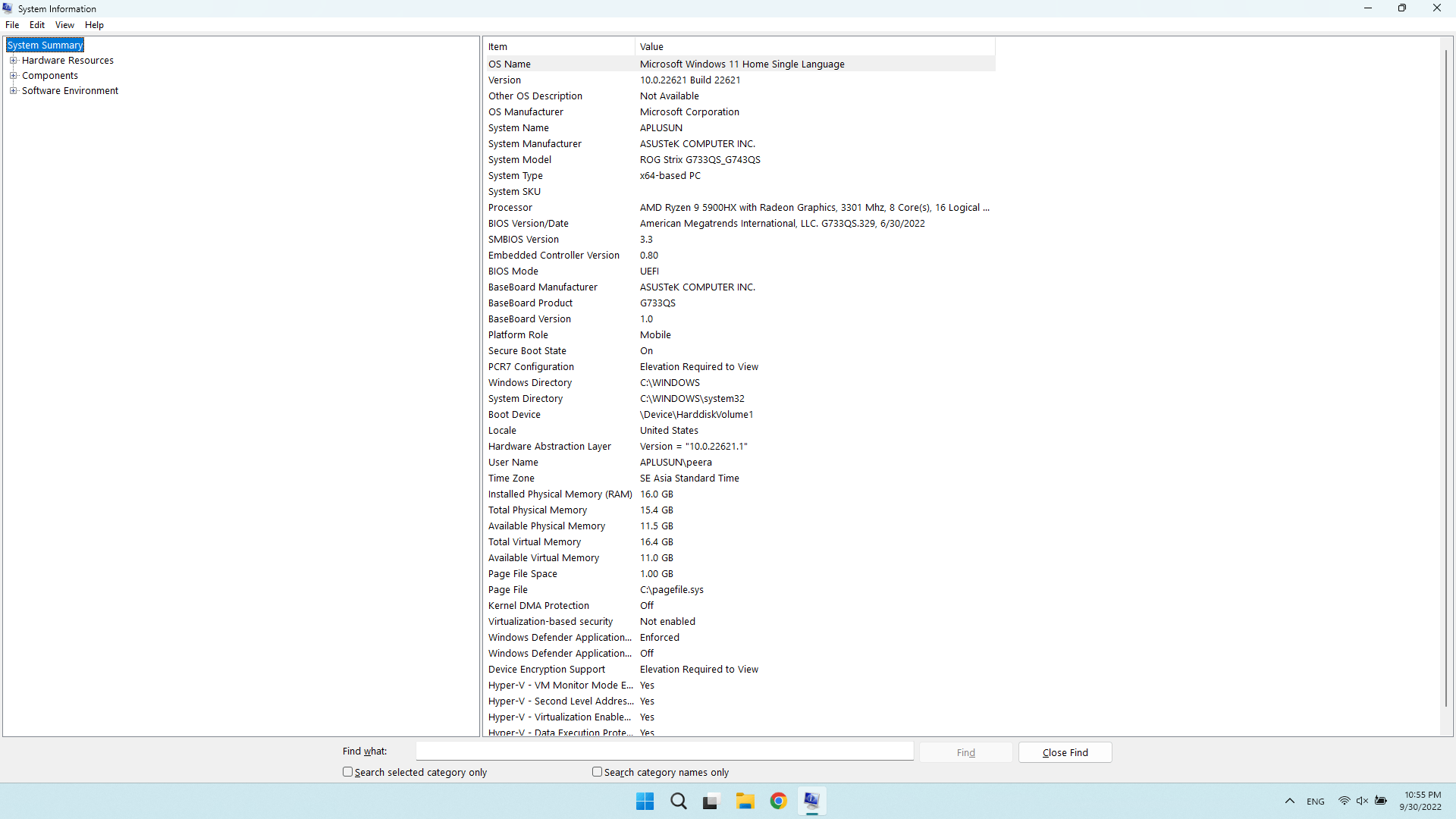This screenshot has height=819, width=1456.
Task: Select the BIOS Mode row
Action: tap(740, 271)
